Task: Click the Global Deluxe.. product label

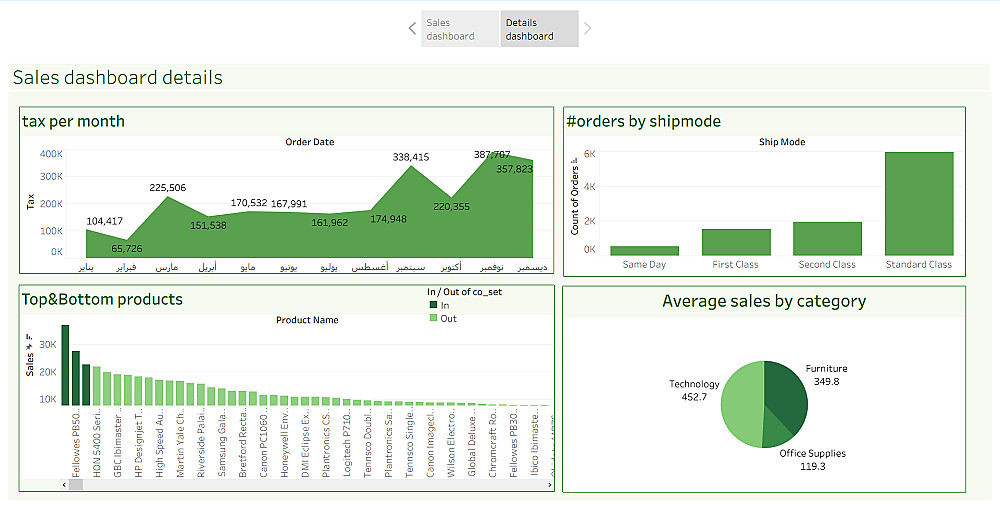Action: tap(472, 445)
